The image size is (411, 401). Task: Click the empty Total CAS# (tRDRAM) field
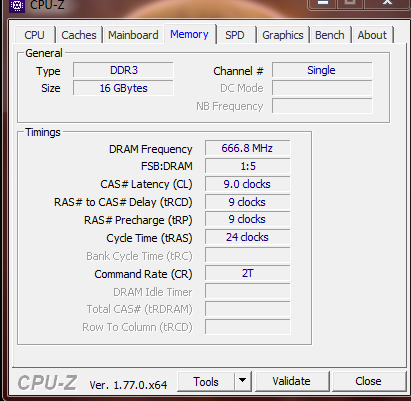pos(247,309)
